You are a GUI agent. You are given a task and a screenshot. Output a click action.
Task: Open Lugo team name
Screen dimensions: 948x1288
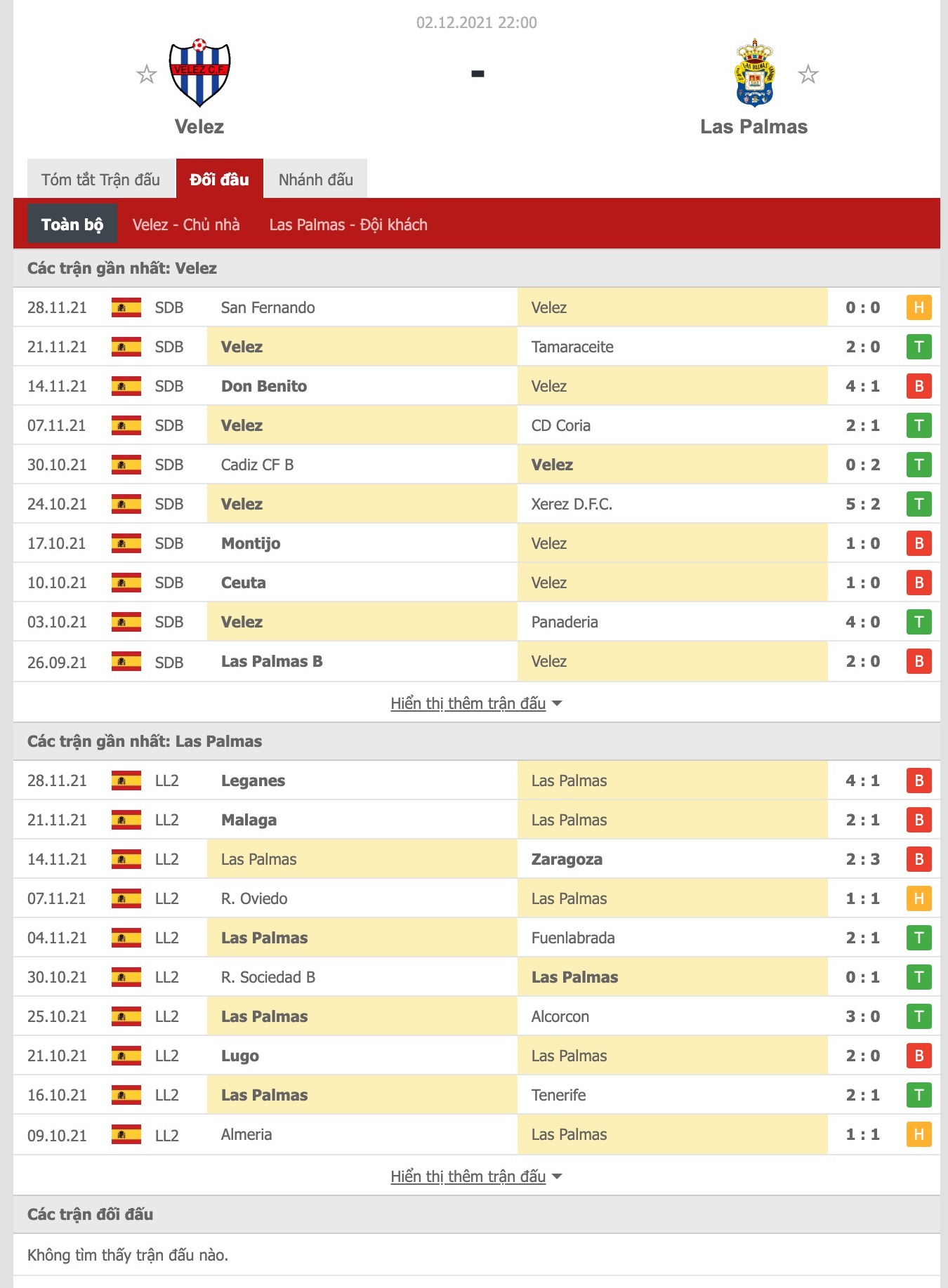(240, 1056)
